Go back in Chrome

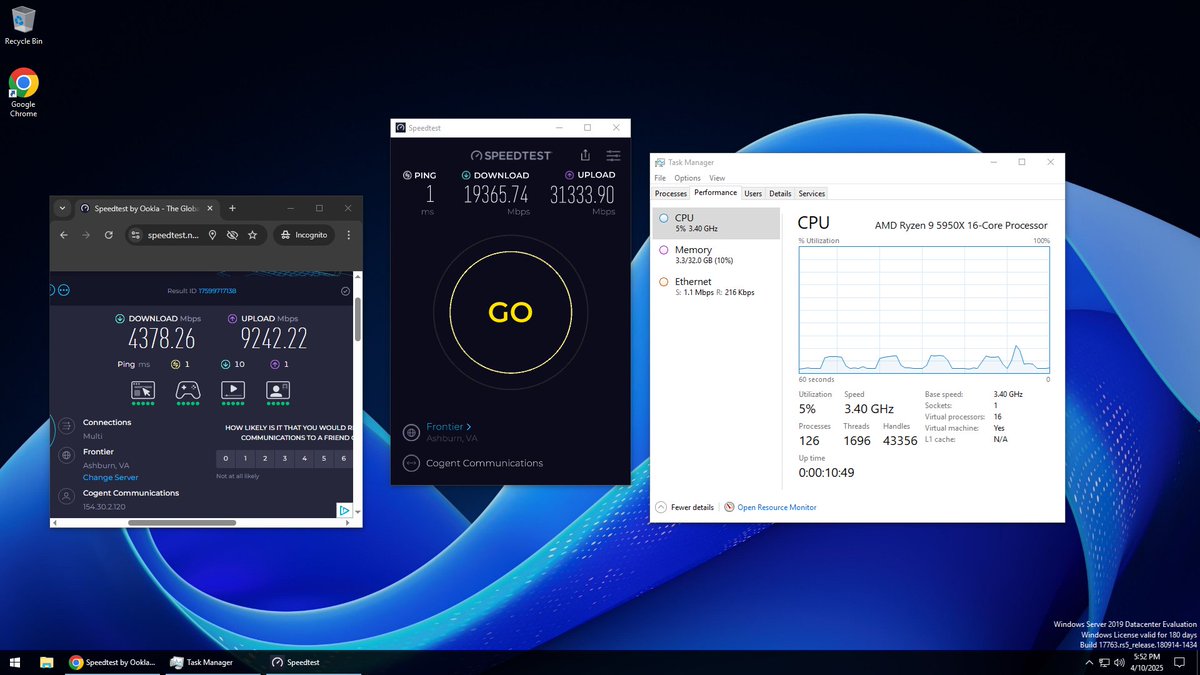tap(64, 235)
